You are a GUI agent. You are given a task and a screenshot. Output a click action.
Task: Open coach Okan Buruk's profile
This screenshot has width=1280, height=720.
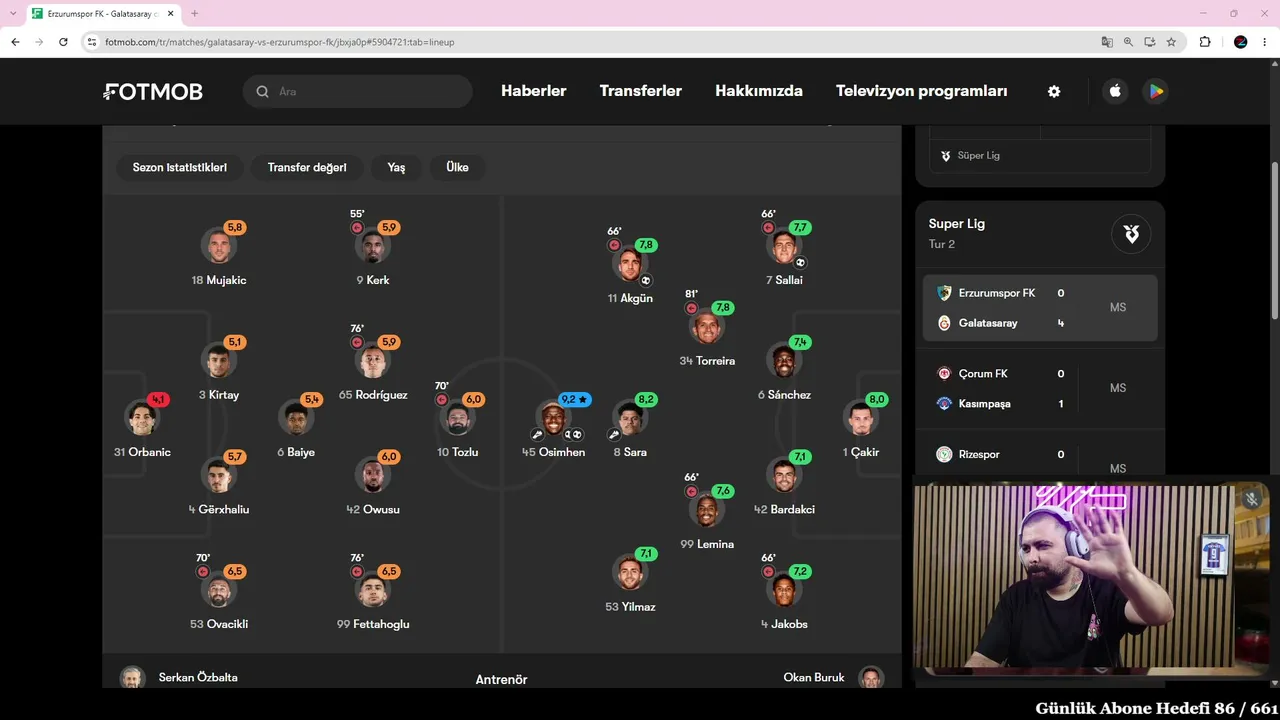click(834, 678)
